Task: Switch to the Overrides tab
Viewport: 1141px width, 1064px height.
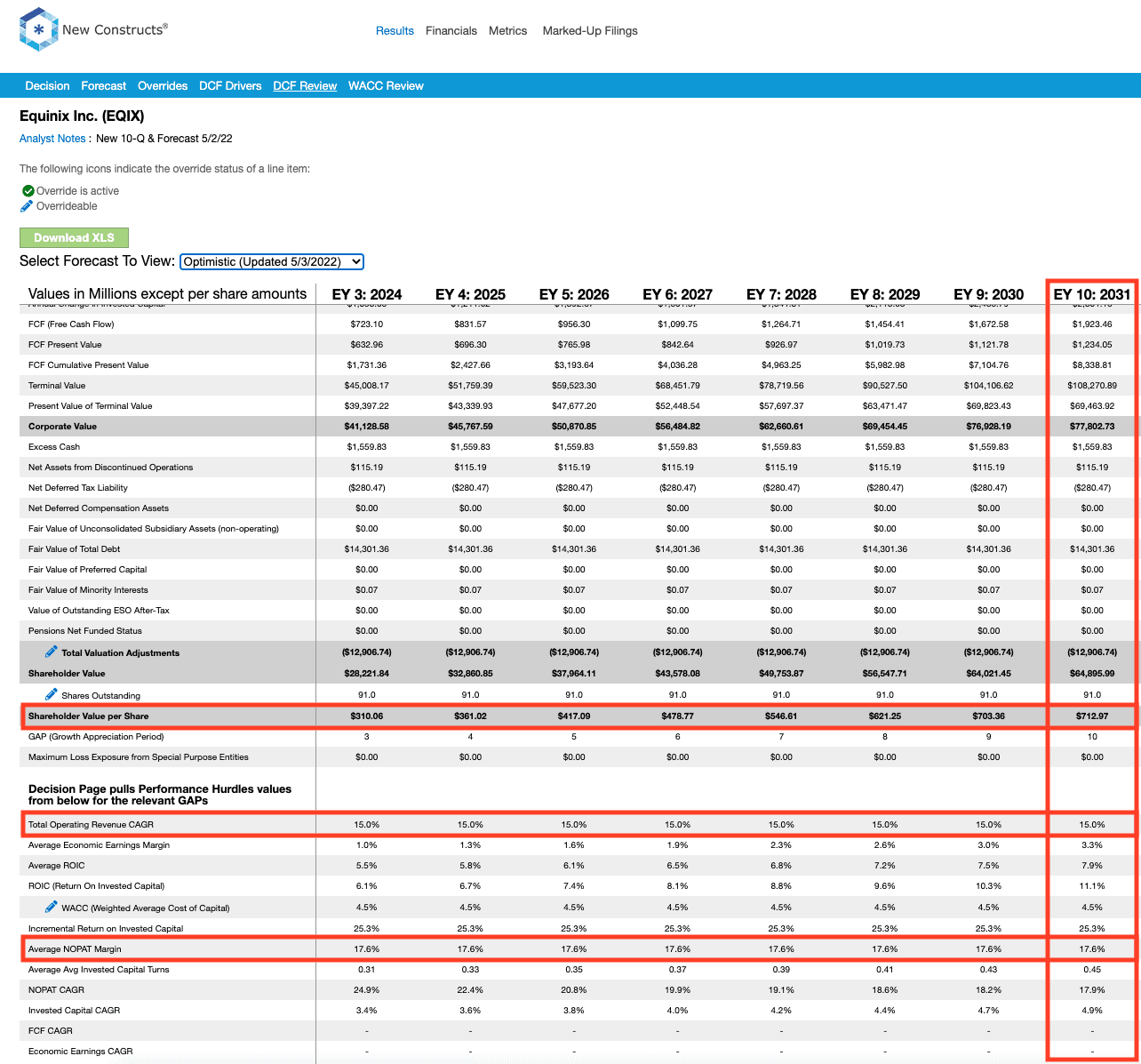Action: pos(163,86)
